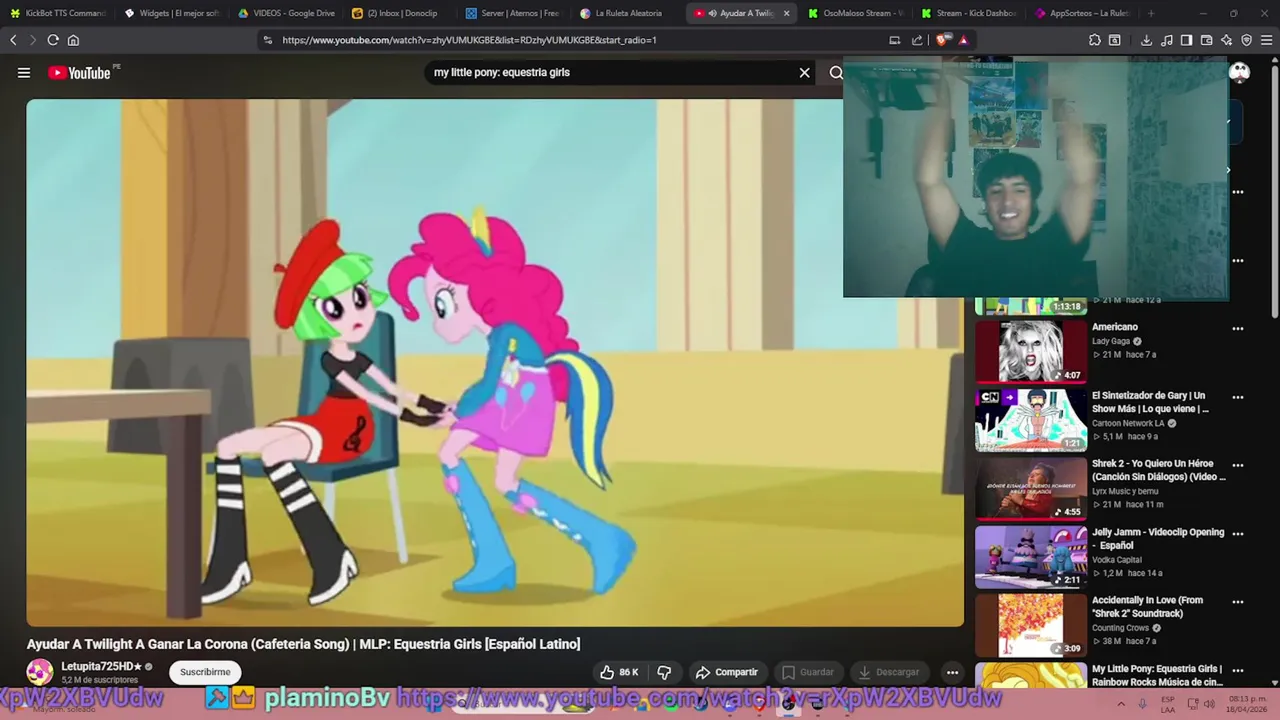Open the browser main menu
The image size is (1280, 720).
(1267, 40)
